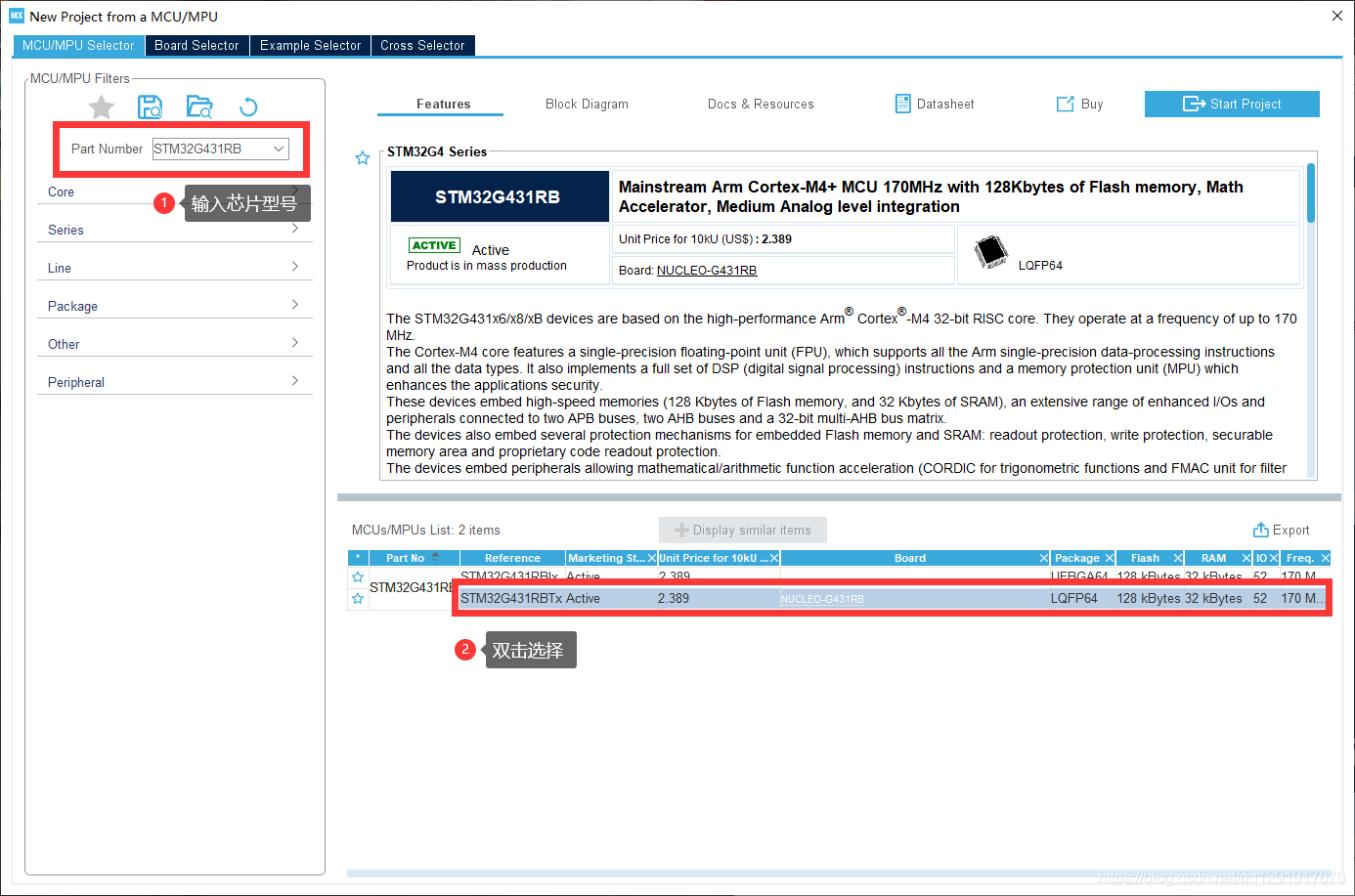The image size is (1355, 896).
Task: Close the Unit Price for 10kU column
Action: pyautogui.click(x=774, y=558)
